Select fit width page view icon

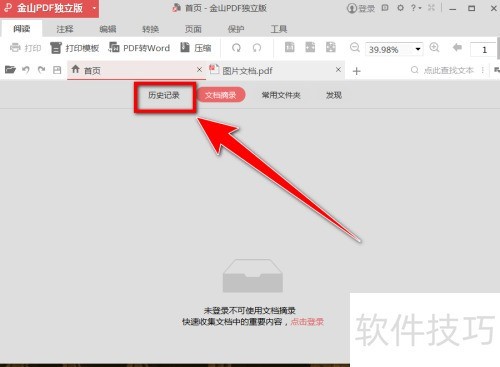pos(310,47)
